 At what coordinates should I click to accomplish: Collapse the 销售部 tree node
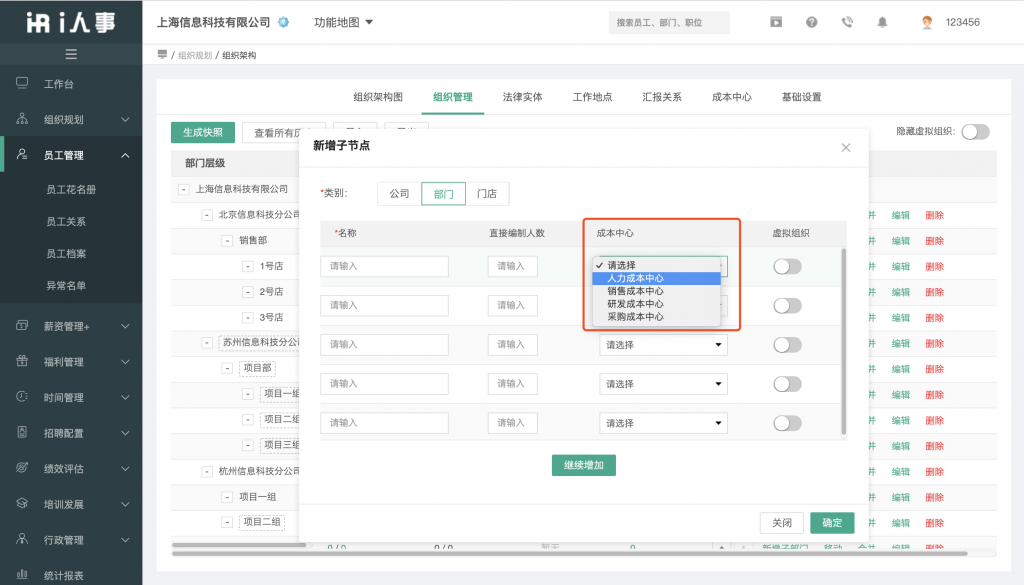(x=227, y=240)
